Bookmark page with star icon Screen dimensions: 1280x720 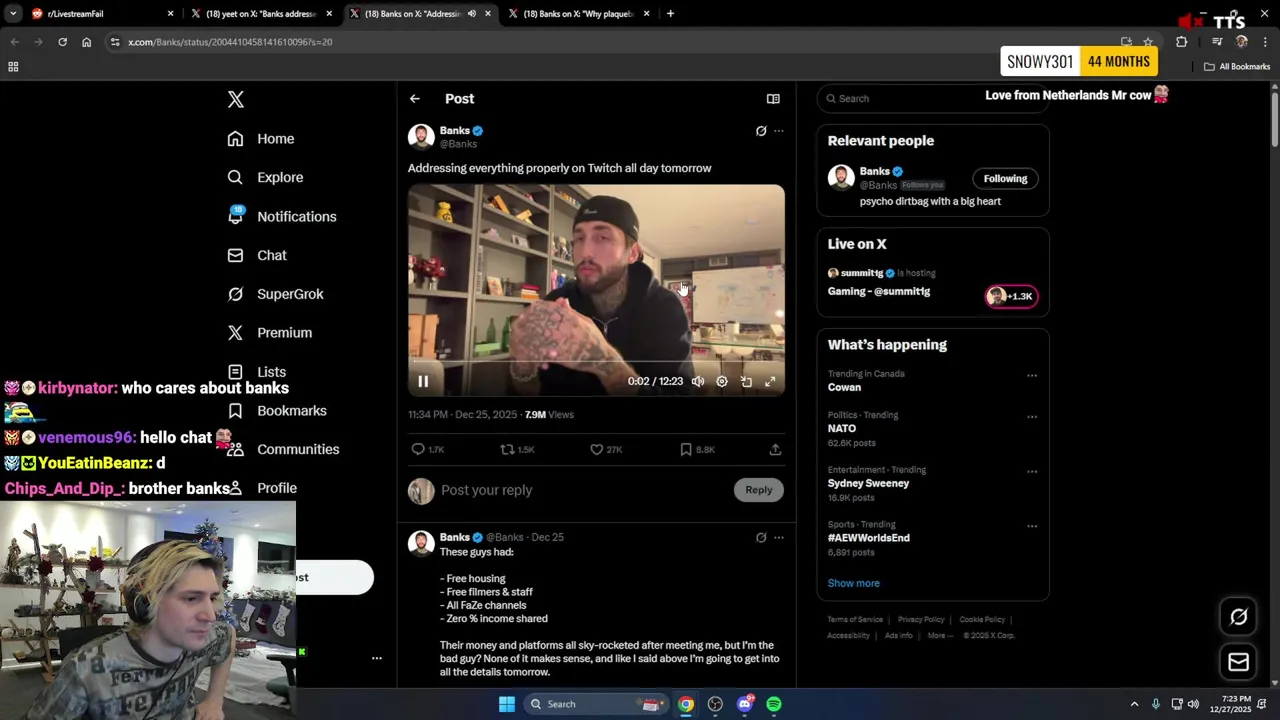[x=1148, y=42]
